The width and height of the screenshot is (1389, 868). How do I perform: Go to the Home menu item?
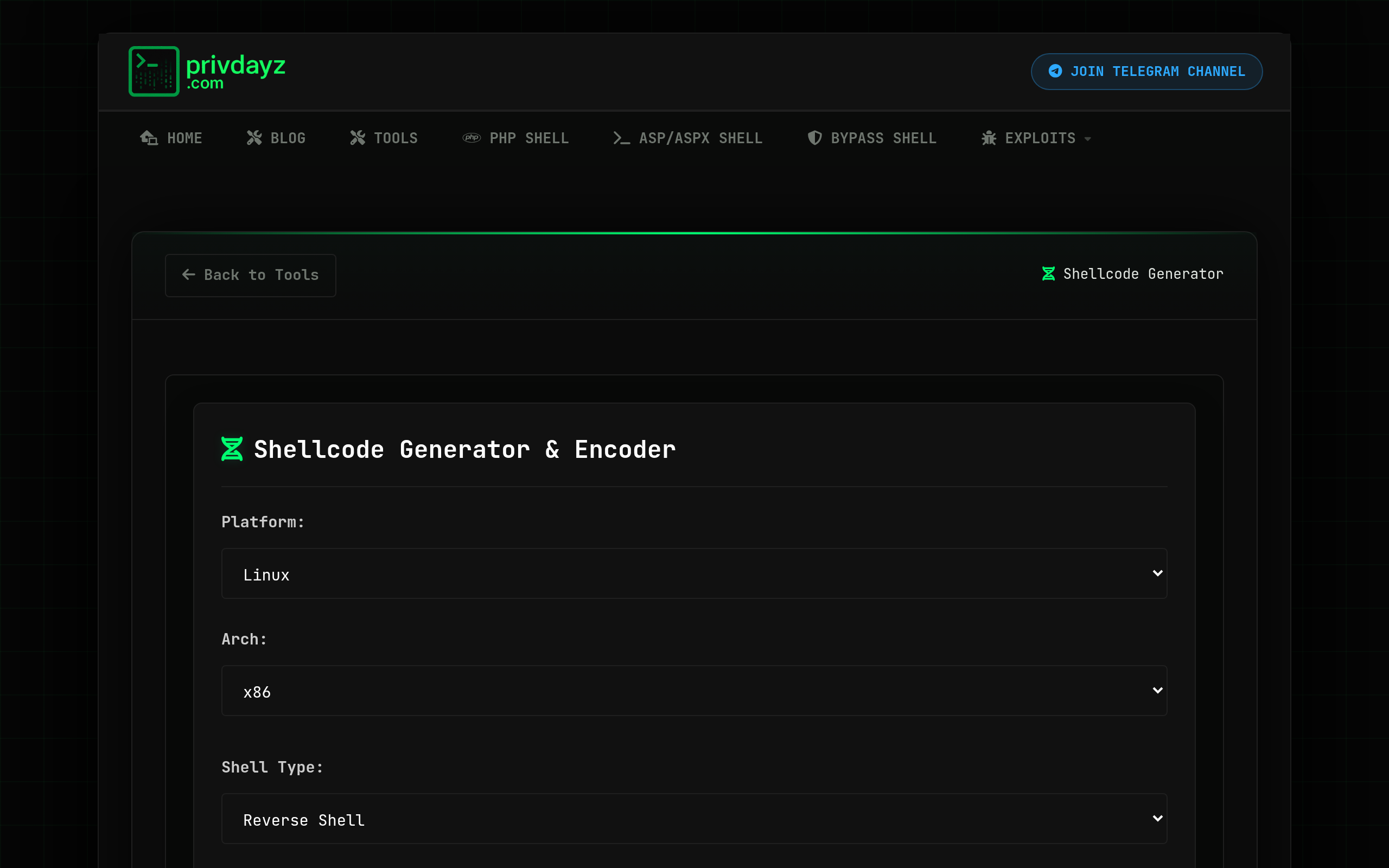coord(171,138)
